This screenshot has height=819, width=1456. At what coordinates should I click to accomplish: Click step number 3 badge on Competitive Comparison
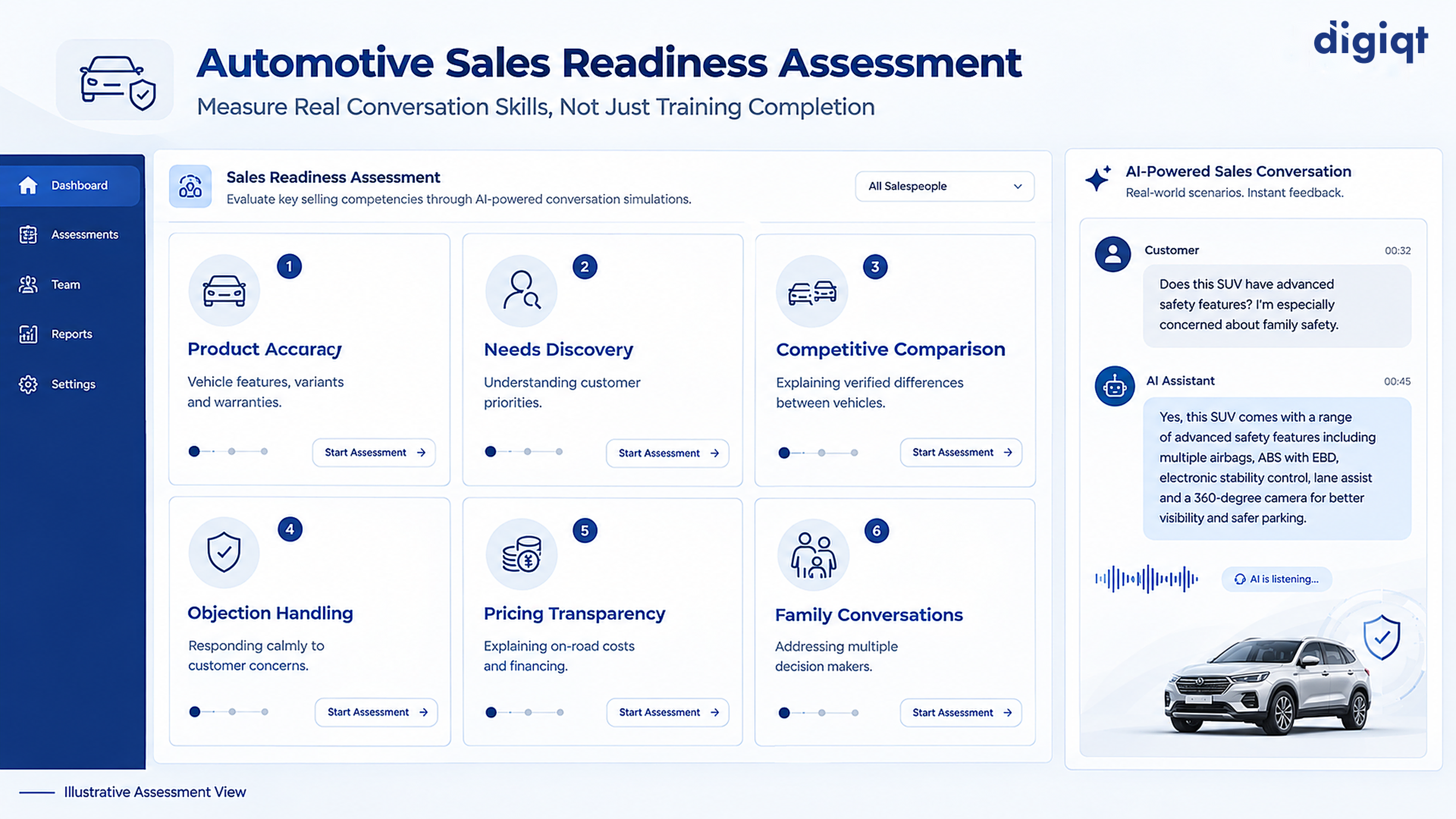875,267
